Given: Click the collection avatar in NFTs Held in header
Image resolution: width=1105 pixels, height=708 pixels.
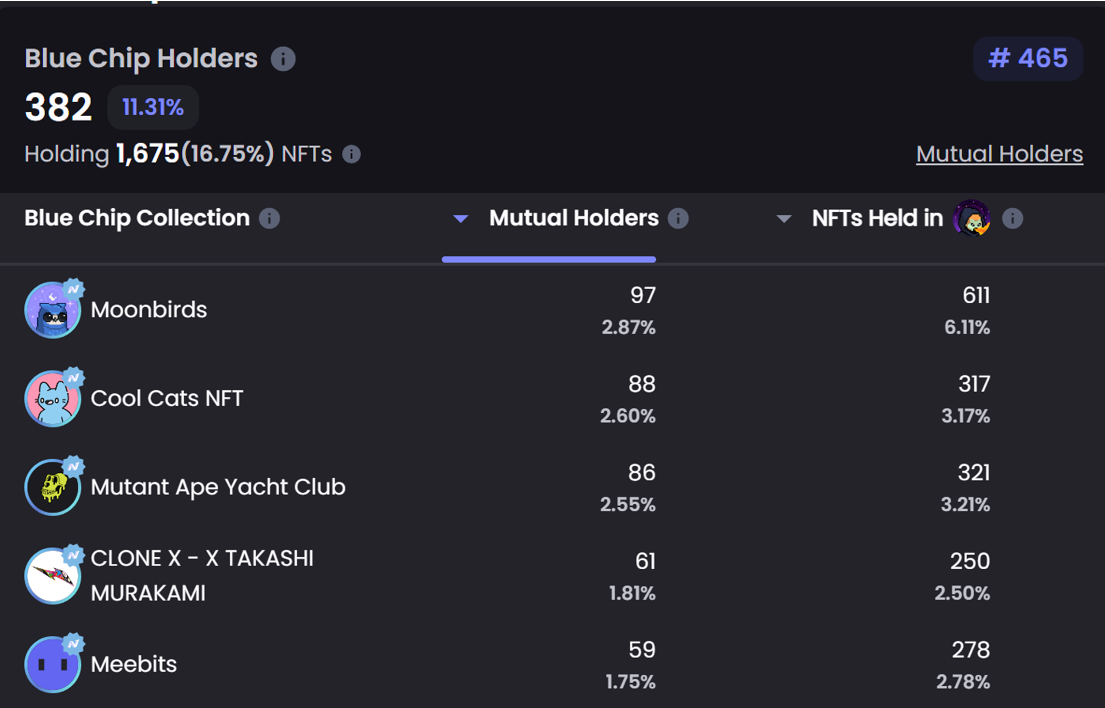Looking at the screenshot, I should pyautogui.click(x=971, y=218).
